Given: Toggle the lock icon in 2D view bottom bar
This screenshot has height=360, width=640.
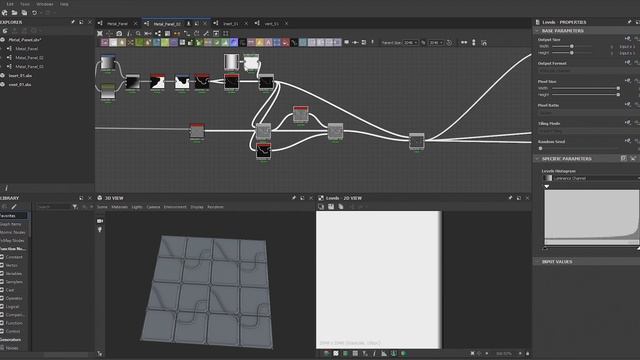Looking at the screenshot, I should pos(527,353).
